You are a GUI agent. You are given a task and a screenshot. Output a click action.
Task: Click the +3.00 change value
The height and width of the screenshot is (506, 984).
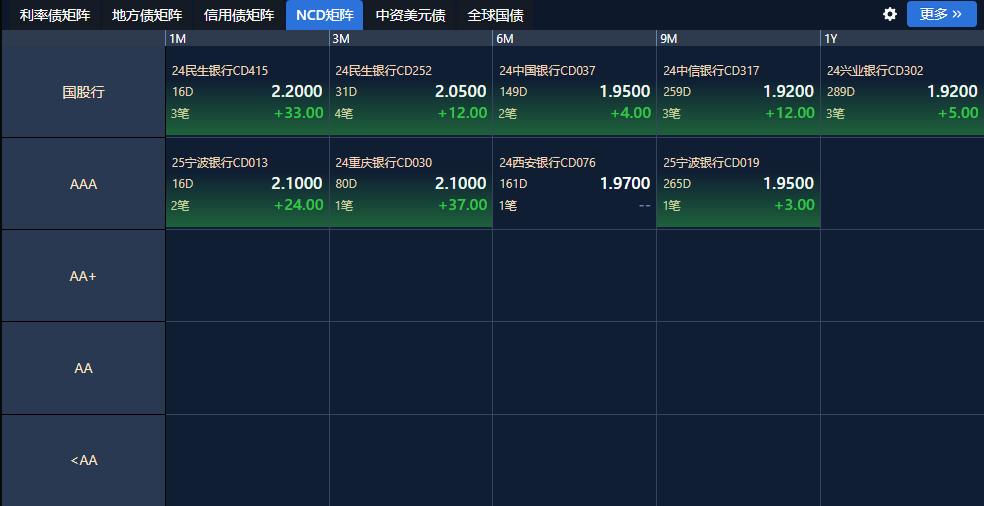point(794,205)
